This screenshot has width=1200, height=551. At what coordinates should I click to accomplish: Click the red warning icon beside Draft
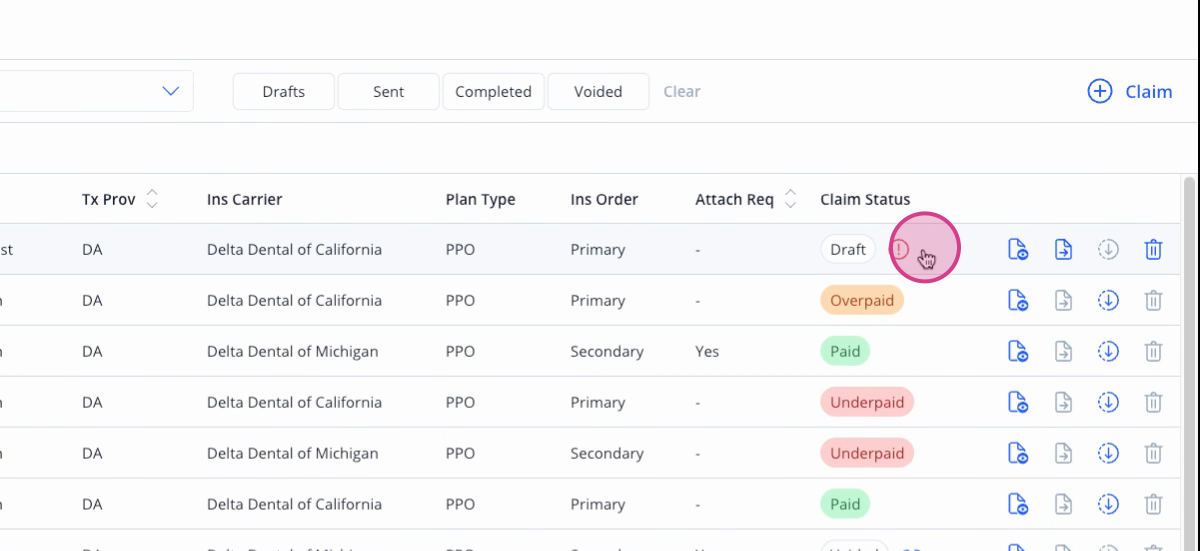(900, 249)
